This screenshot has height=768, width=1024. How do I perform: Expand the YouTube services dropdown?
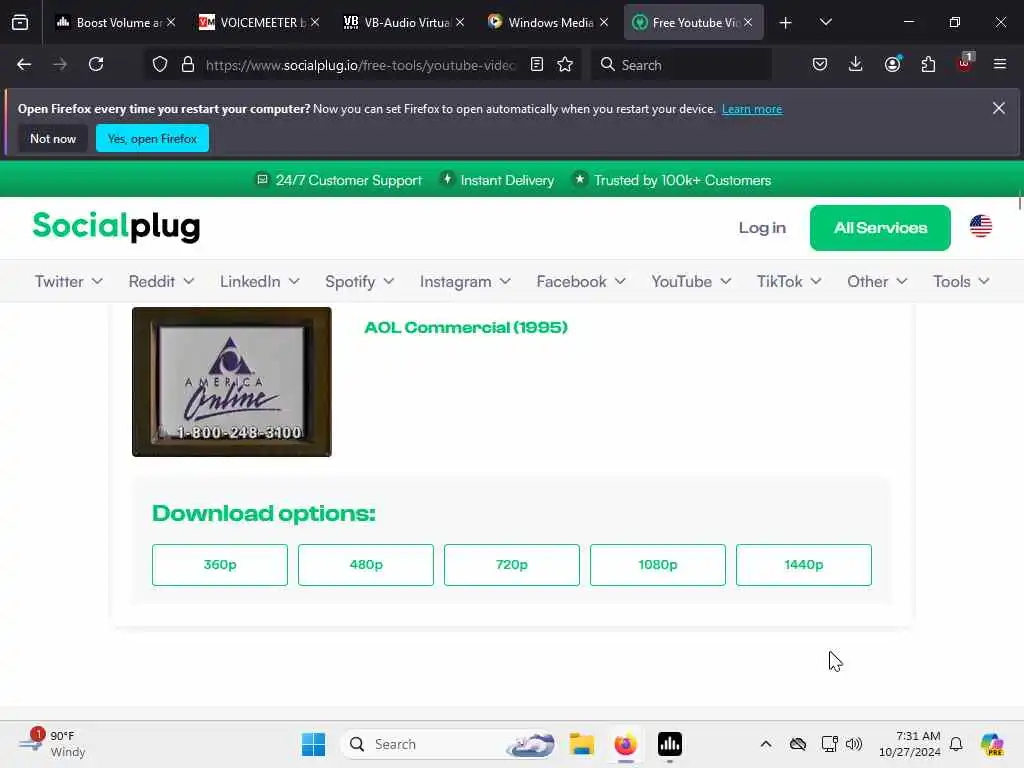click(691, 281)
